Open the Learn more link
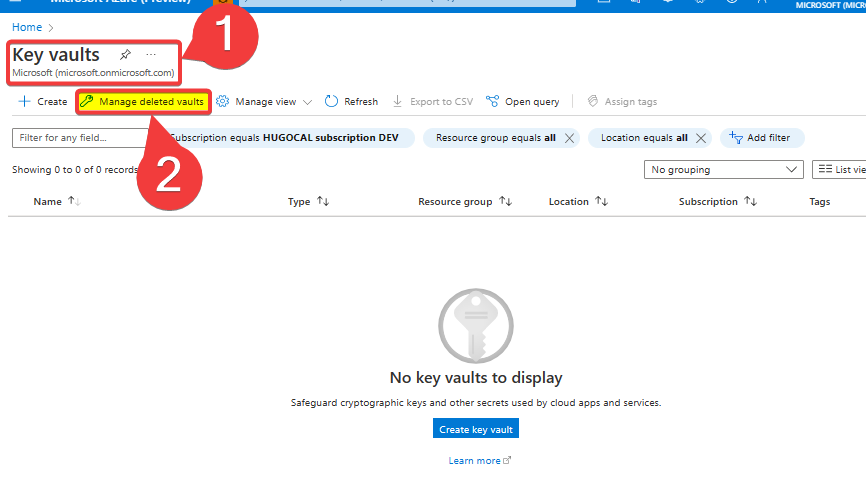Screen dimensions: 866x483 click(x=474, y=460)
